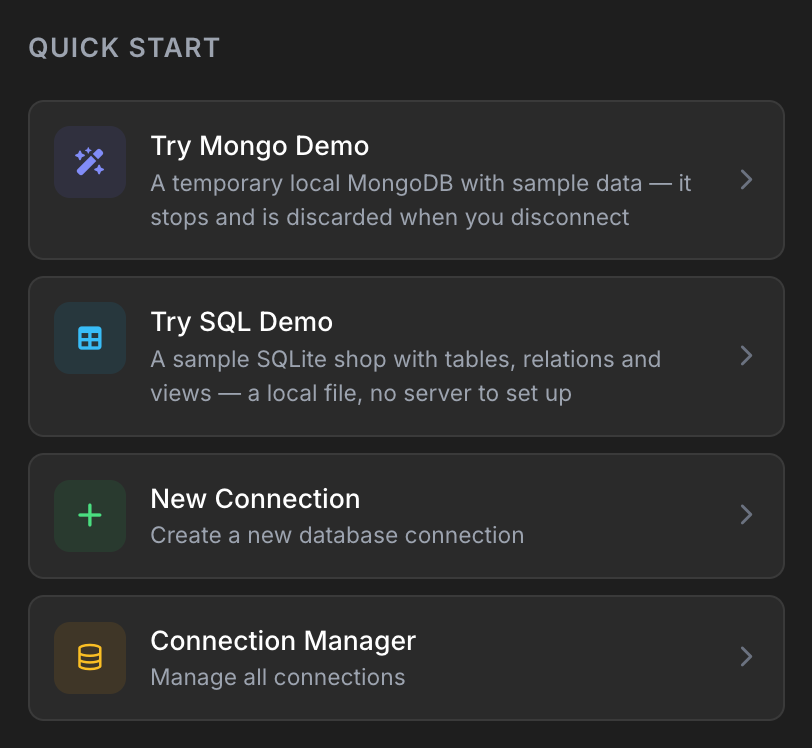Start the Try SQL Demo title
Screen dimensions: 812x748
[241, 322]
